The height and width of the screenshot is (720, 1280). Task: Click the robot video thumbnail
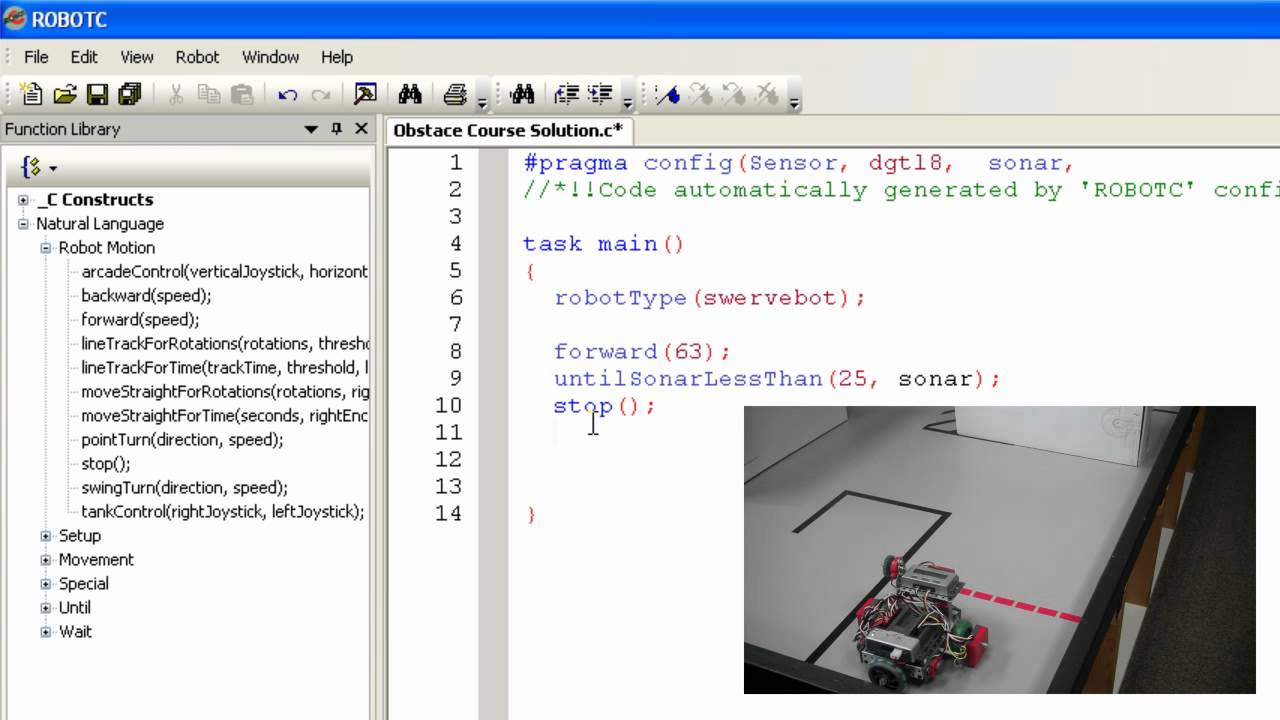click(999, 549)
